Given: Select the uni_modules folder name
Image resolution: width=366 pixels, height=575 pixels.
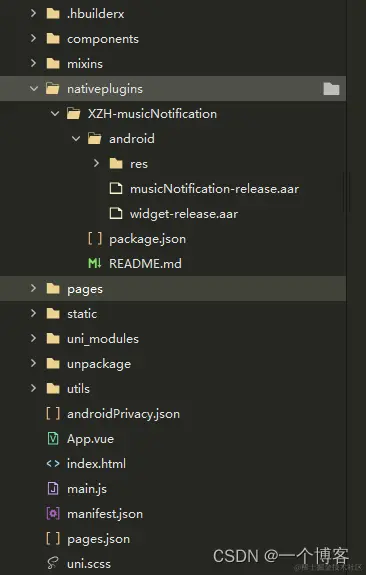Looking at the screenshot, I should click(x=103, y=339).
